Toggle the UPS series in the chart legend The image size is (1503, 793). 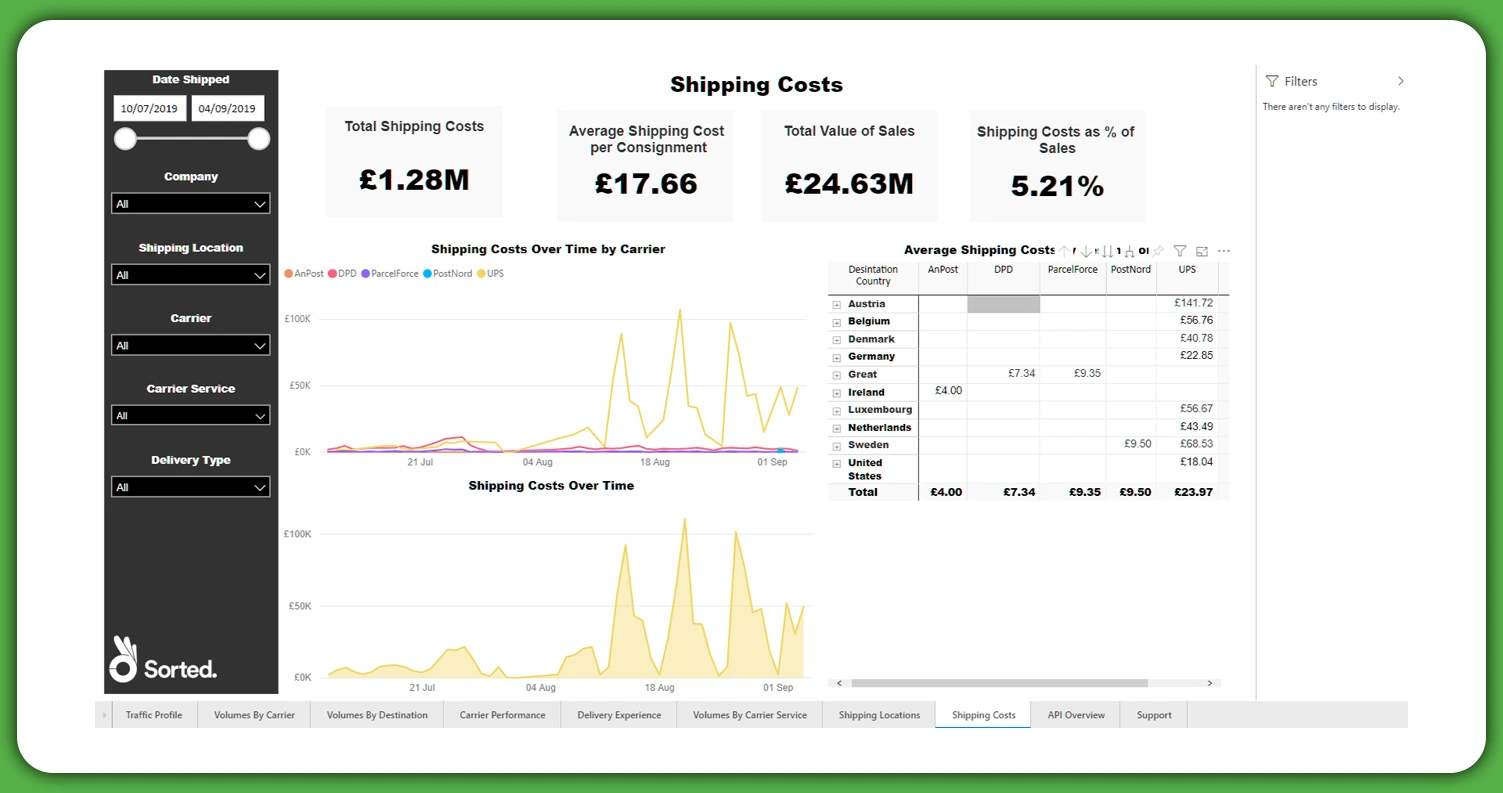[491, 273]
